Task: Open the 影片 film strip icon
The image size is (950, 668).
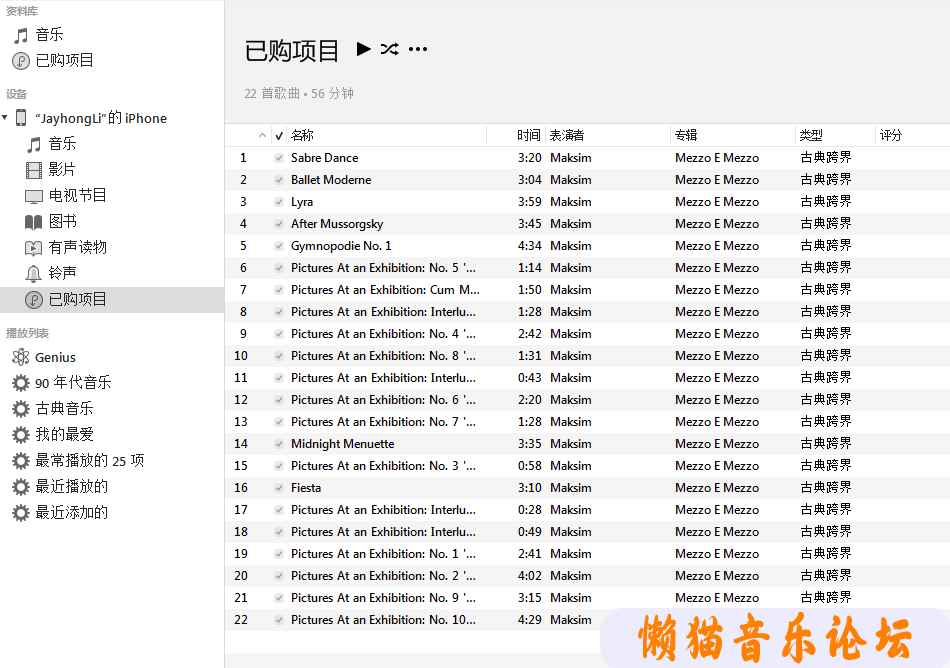Action: [34, 170]
